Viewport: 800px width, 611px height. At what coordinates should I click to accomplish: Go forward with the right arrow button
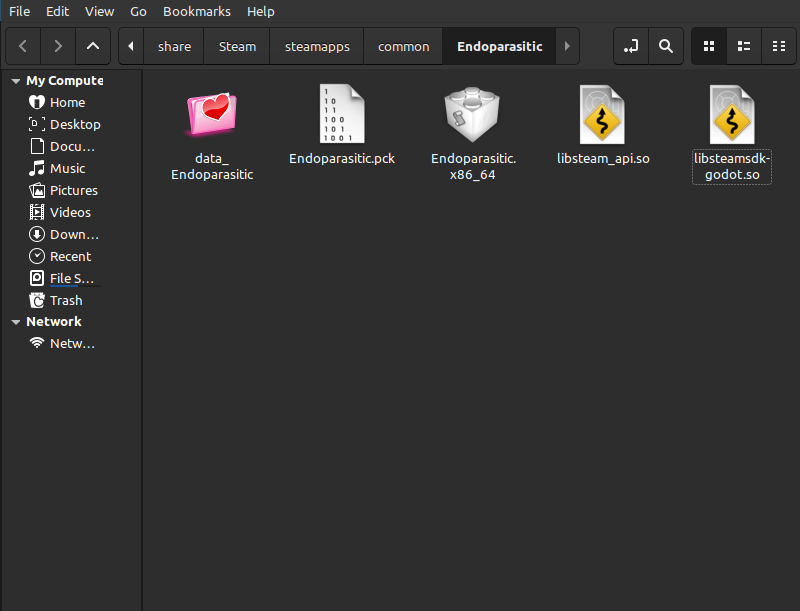(x=58, y=46)
